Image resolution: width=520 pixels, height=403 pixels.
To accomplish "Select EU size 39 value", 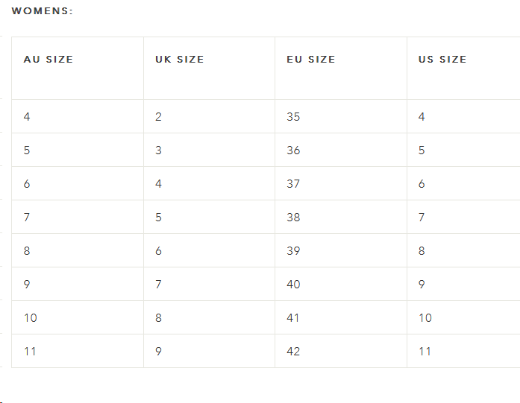I will click(x=293, y=251).
